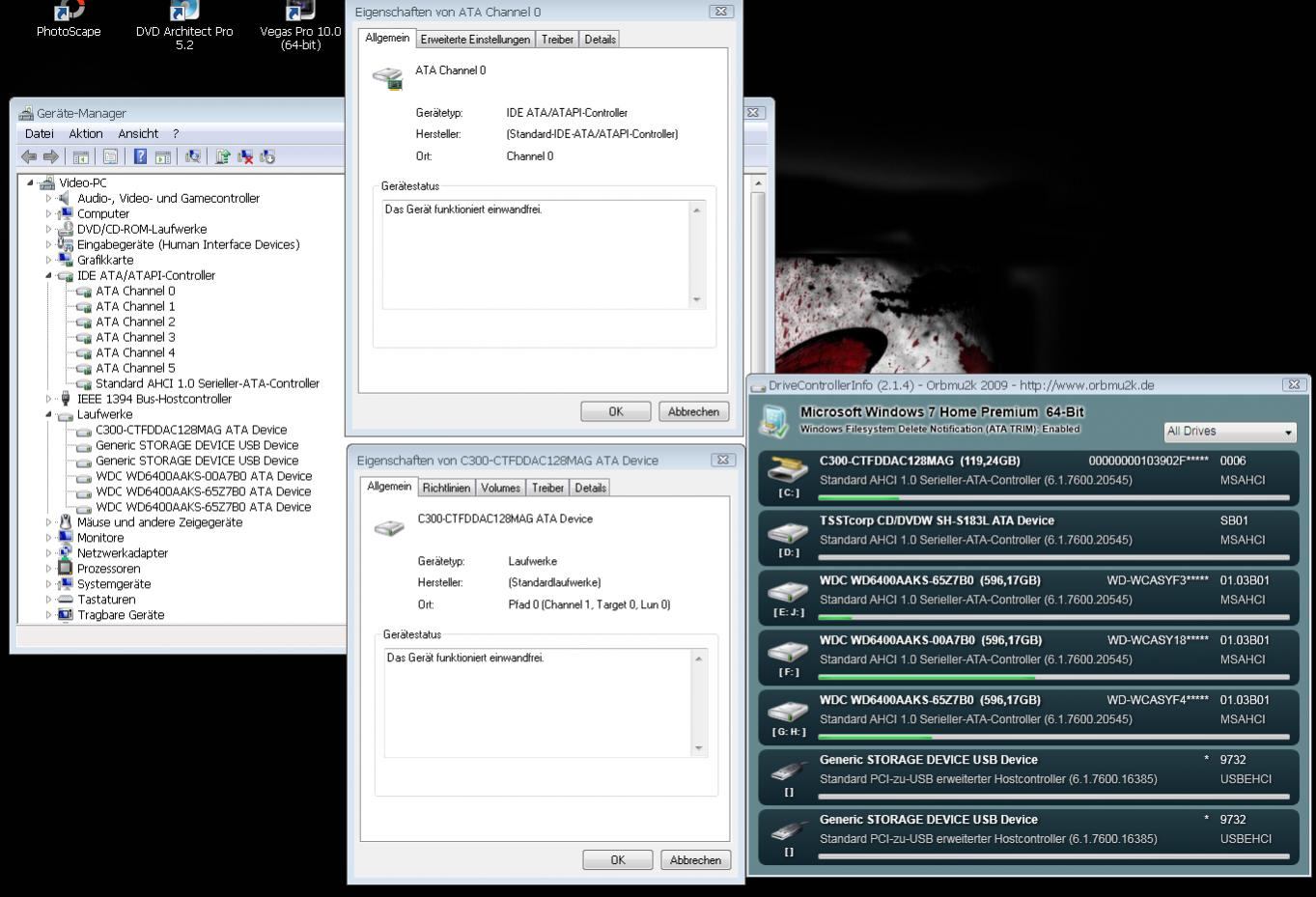Switch to Erweiterte Einstellungen tab
Screen dimensions: 1316x897
[475, 40]
